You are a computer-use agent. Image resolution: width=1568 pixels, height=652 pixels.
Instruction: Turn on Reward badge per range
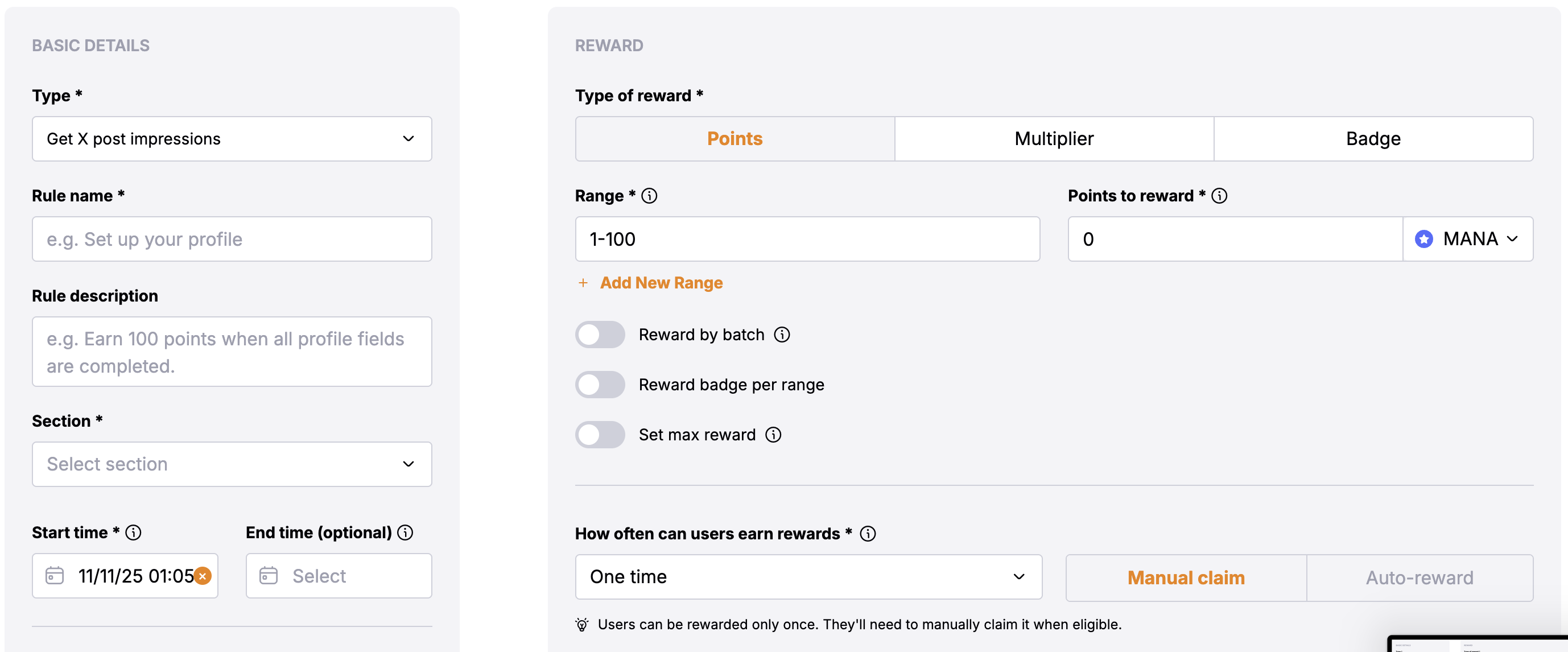pos(600,385)
